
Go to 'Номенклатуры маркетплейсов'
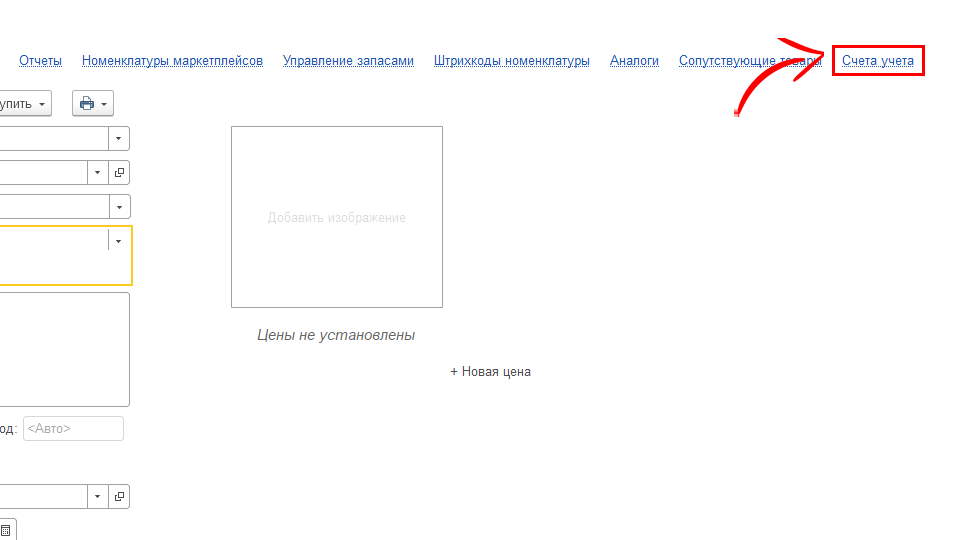172,61
